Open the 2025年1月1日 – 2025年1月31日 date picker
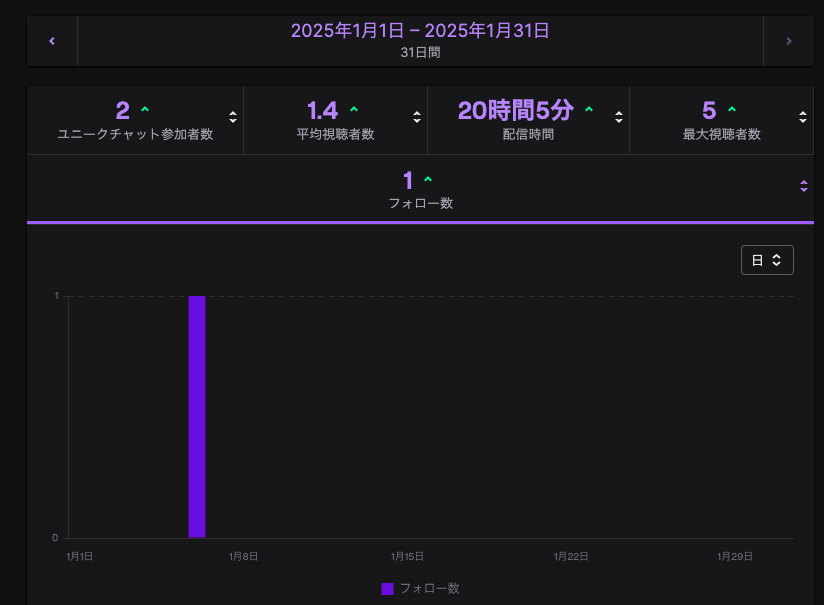Viewport: 824px width, 605px height. [420, 31]
